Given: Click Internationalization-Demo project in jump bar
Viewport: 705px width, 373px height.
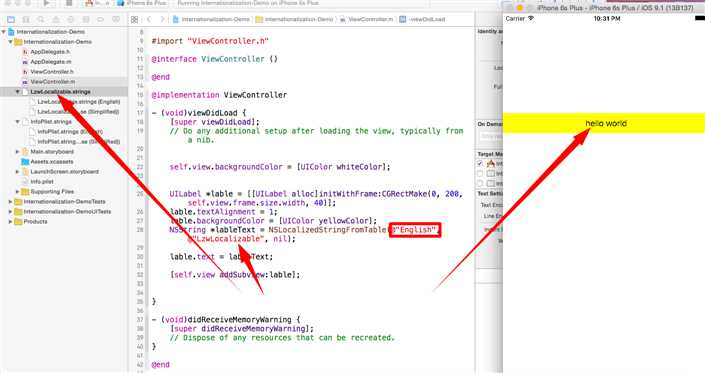Looking at the screenshot, I should pos(211,19).
